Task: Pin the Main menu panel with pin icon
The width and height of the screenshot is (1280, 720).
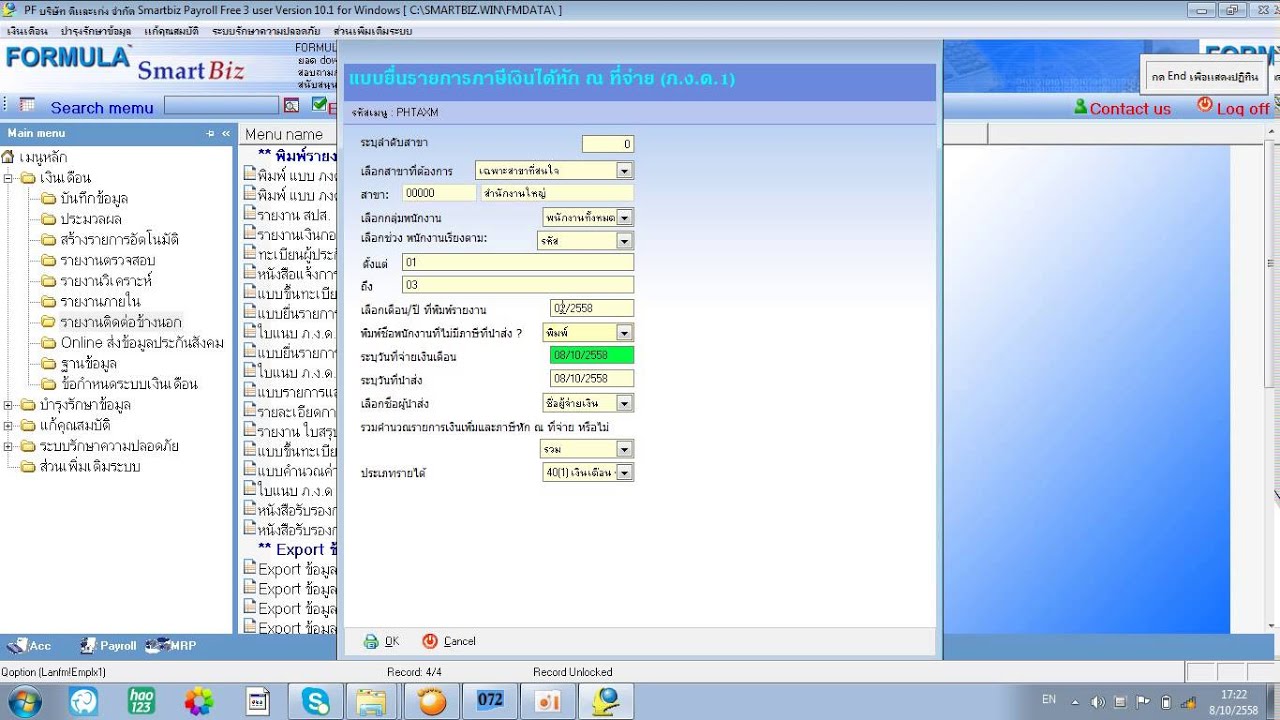Action: (211, 133)
